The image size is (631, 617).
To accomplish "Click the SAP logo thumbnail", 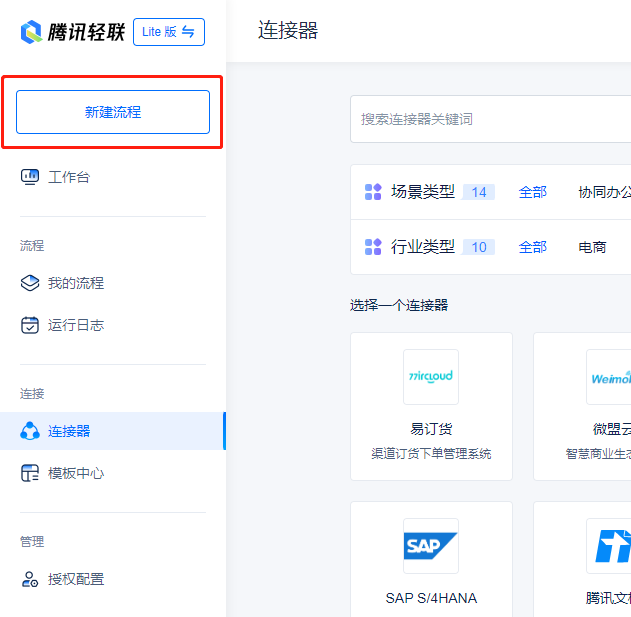I will pyautogui.click(x=431, y=546).
